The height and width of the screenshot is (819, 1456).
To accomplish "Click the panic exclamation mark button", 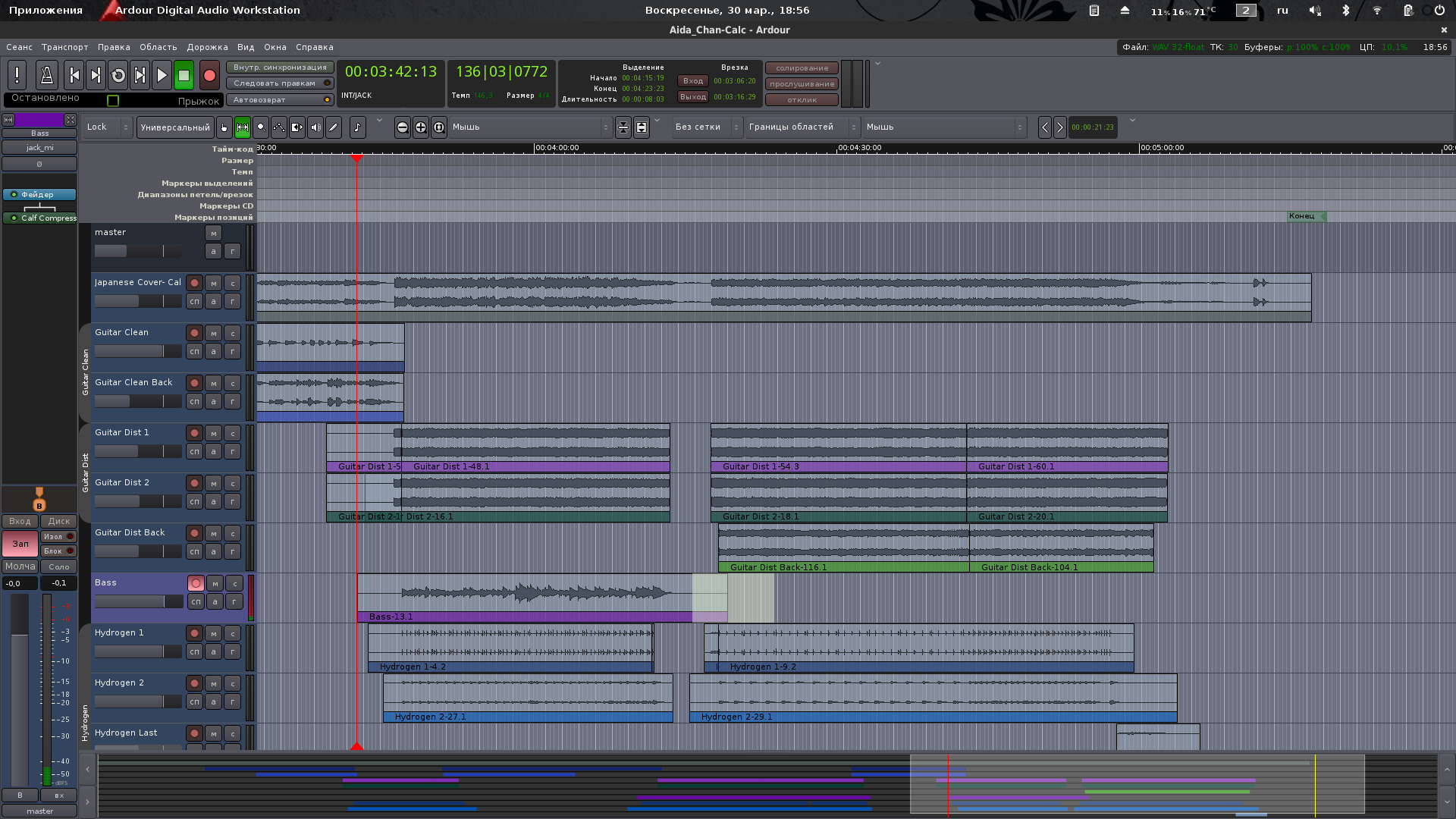I will tap(17, 75).
